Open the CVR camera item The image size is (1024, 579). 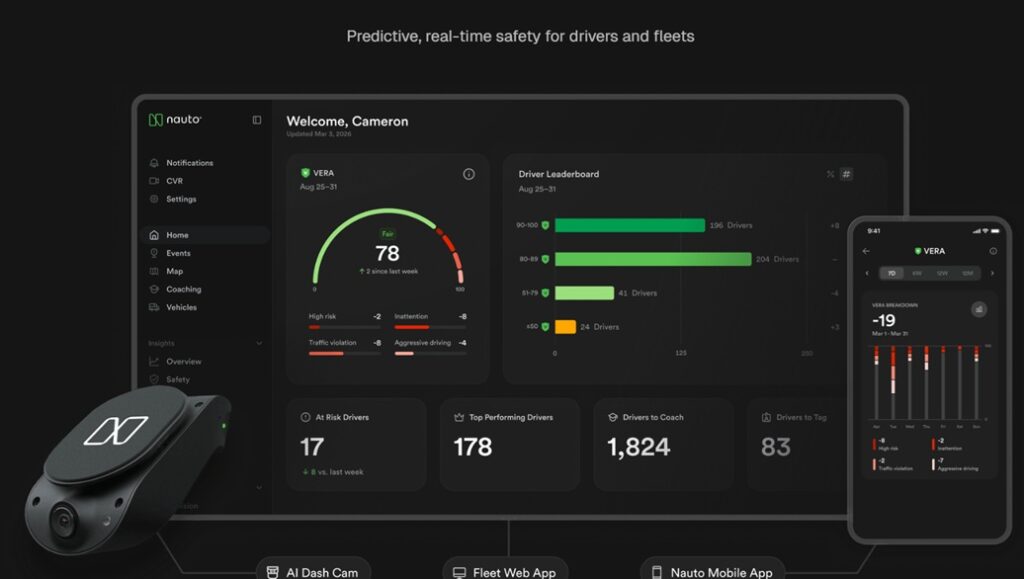(x=154, y=181)
